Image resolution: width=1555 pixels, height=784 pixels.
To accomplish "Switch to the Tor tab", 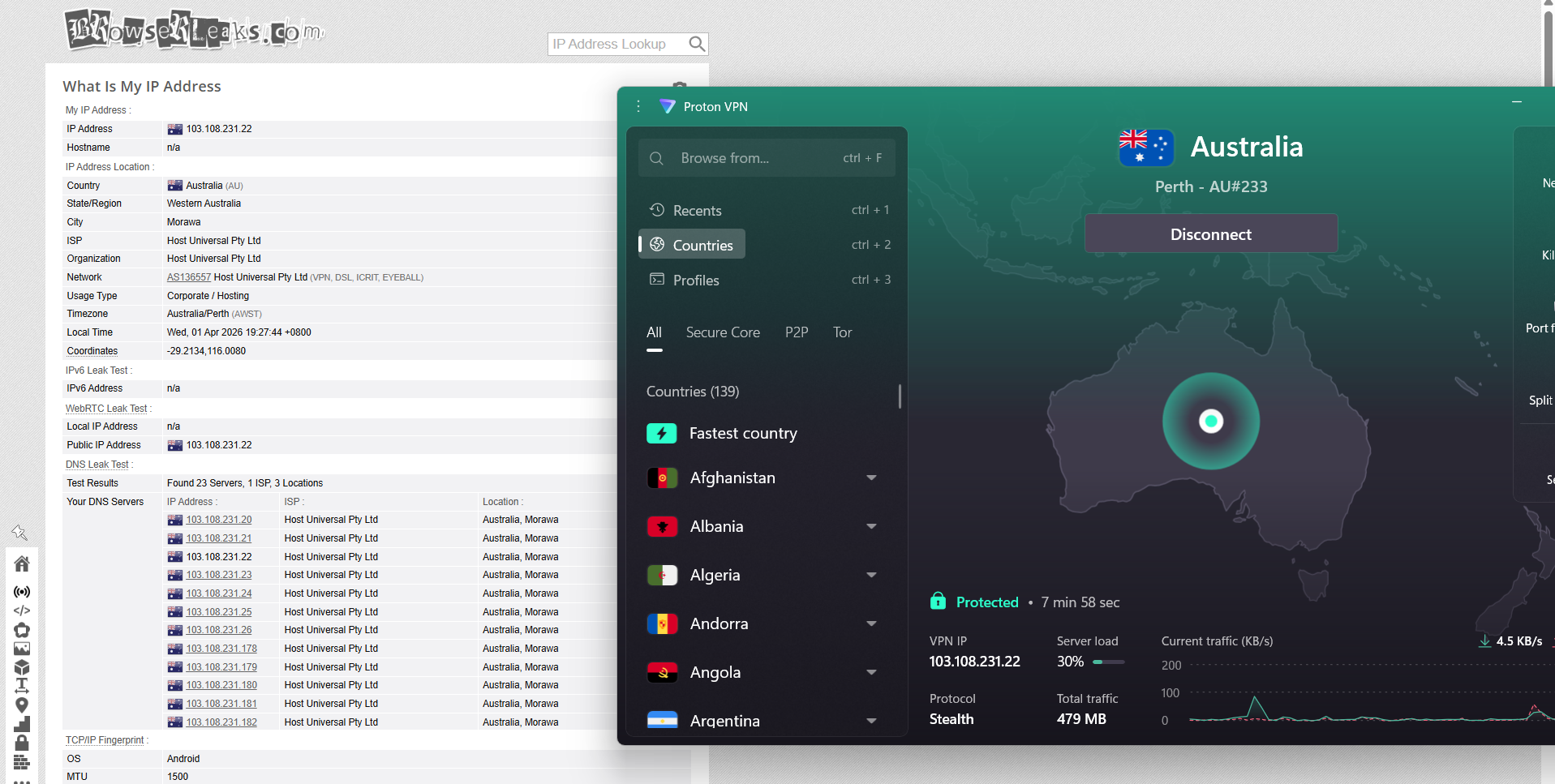I will tap(842, 332).
